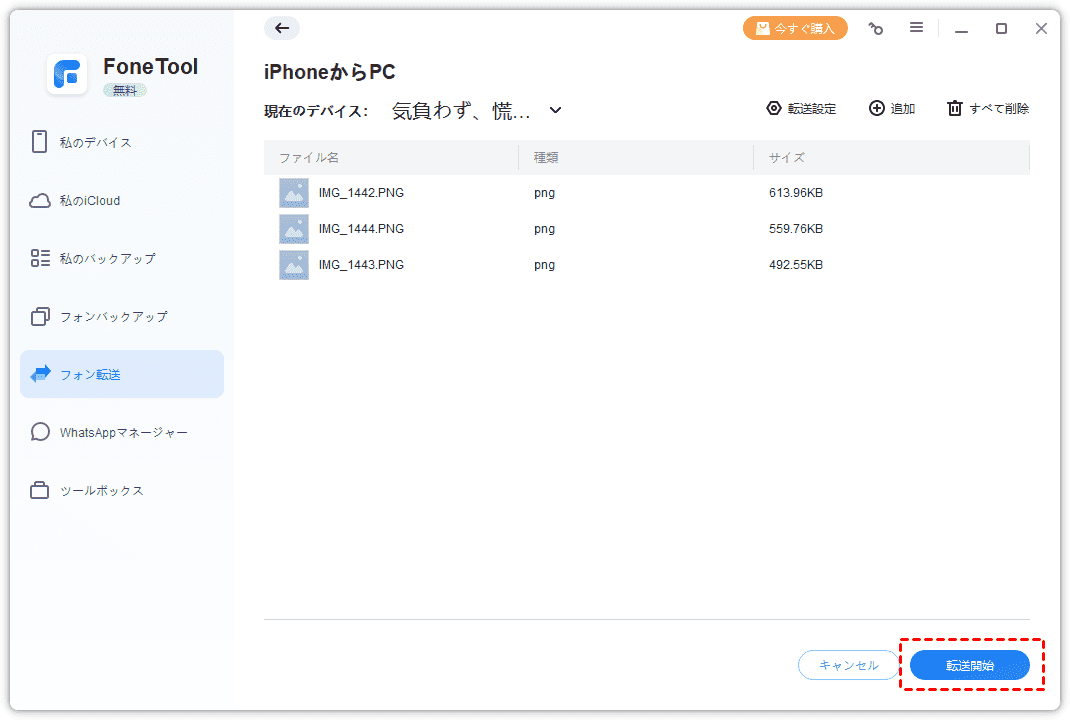Image resolution: width=1070 pixels, height=720 pixels.
Task: Select 私のデバイス in sidebar
Action: [95, 142]
